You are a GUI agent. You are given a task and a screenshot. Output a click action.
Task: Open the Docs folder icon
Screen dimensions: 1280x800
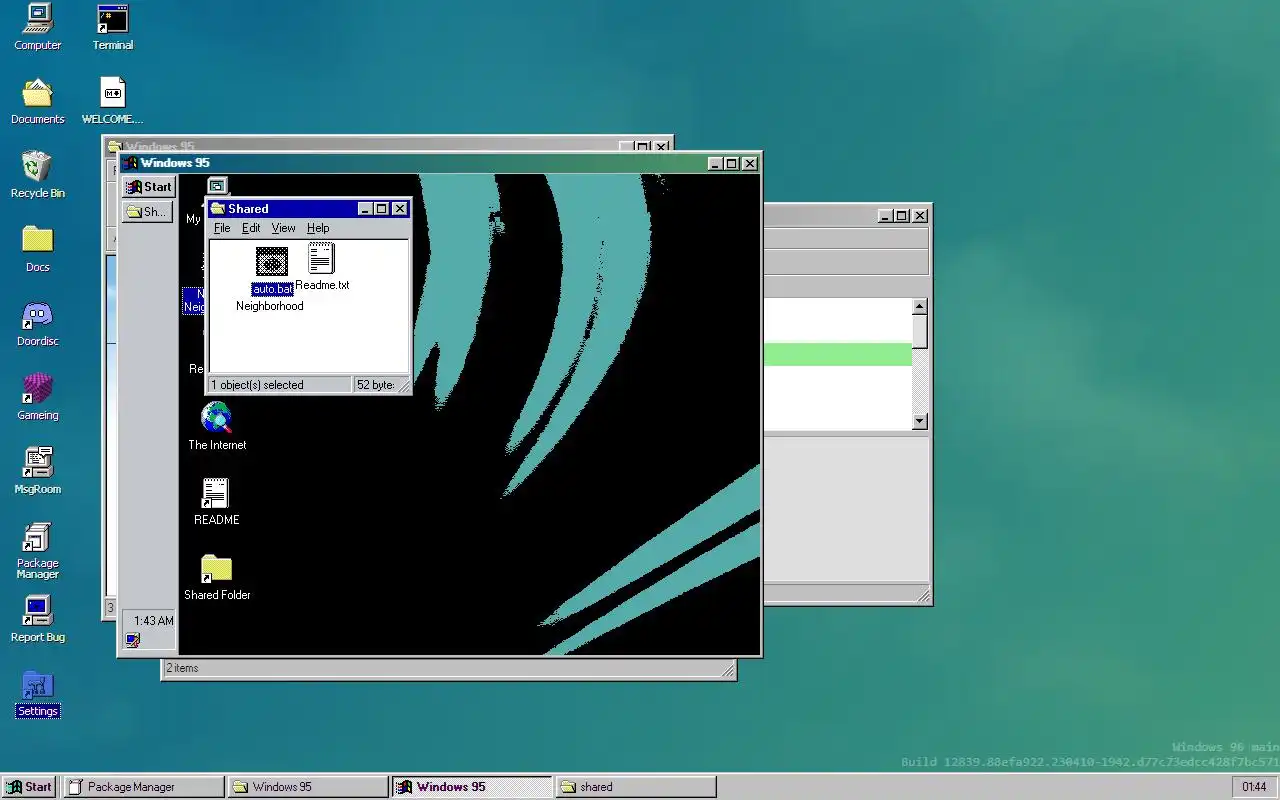(37, 249)
